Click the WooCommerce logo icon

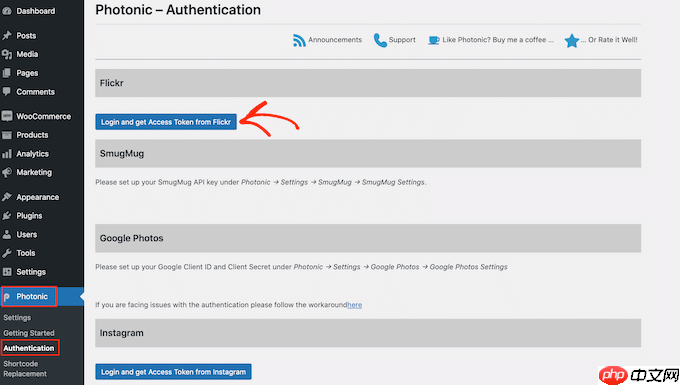click(x=7, y=116)
